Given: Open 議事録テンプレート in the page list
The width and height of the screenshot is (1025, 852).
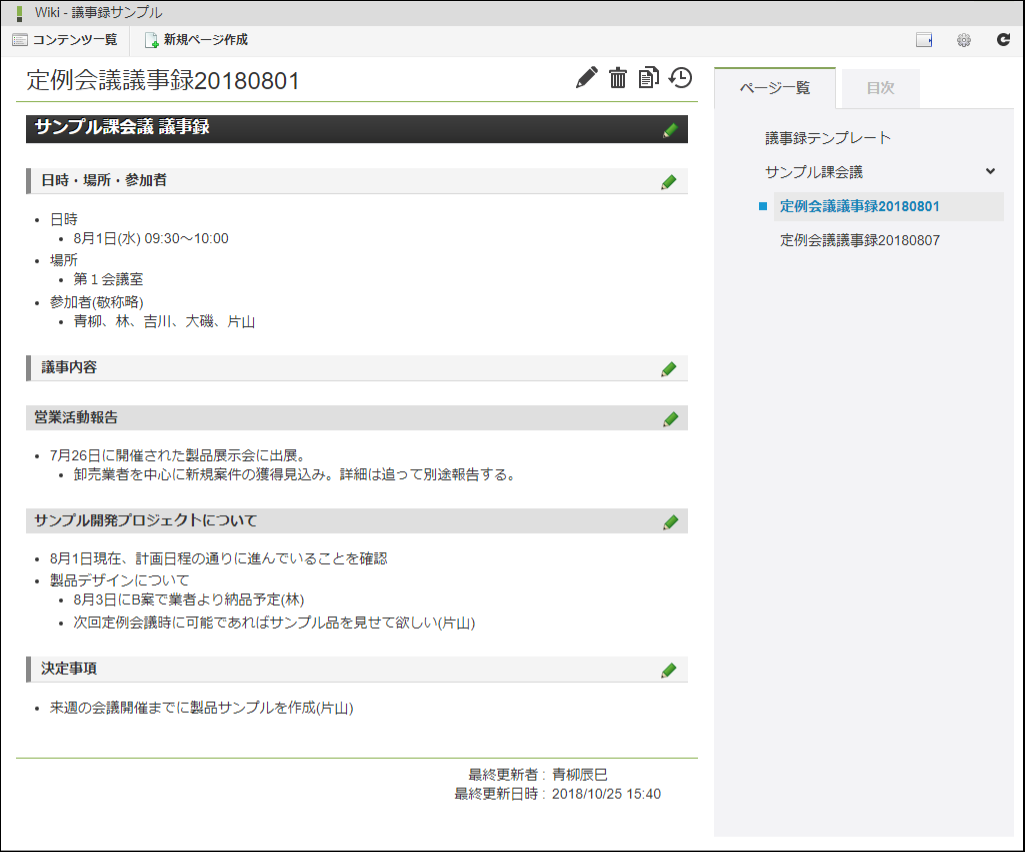Looking at the screenshot, I should (828, 138).
